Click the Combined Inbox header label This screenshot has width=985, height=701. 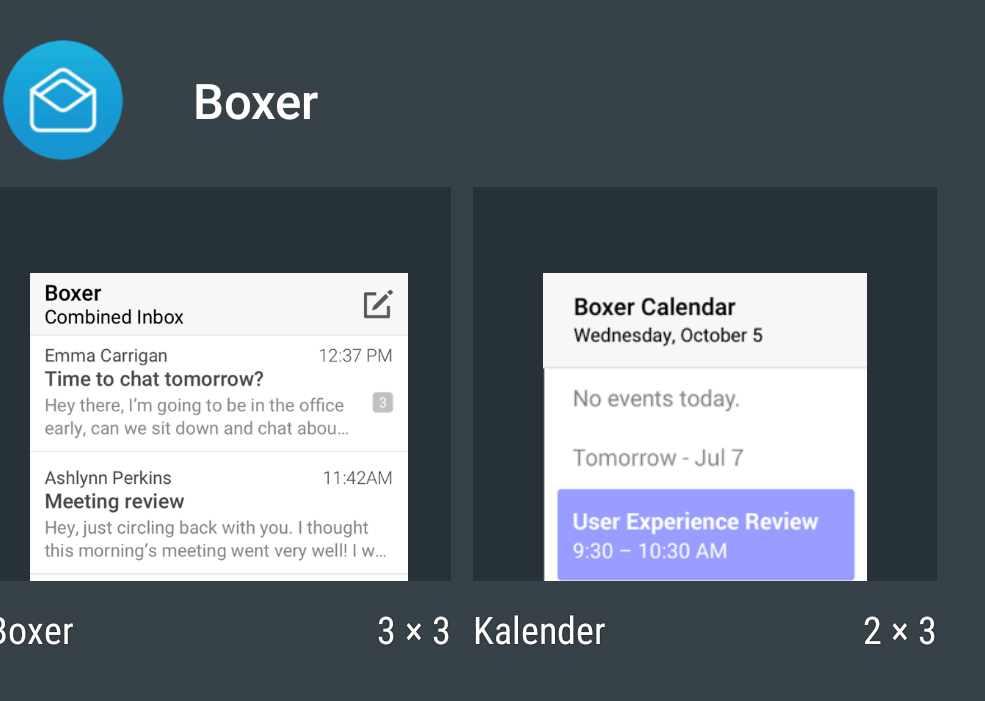[114, 317]
